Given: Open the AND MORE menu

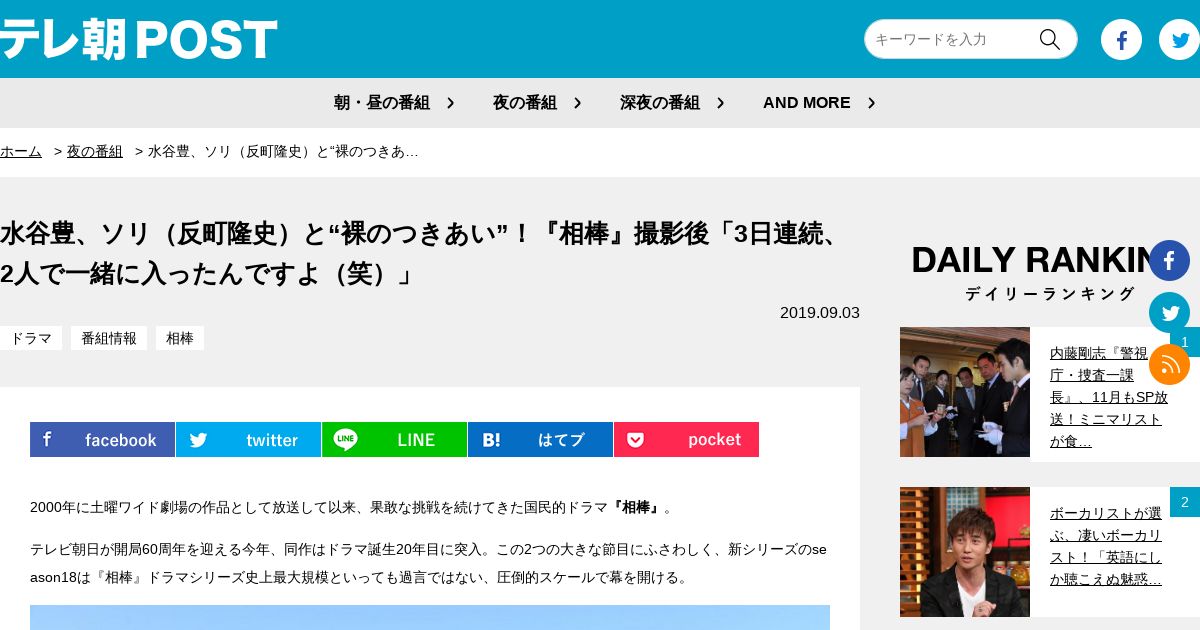Looking at the screenshot, I should [807, 103].
